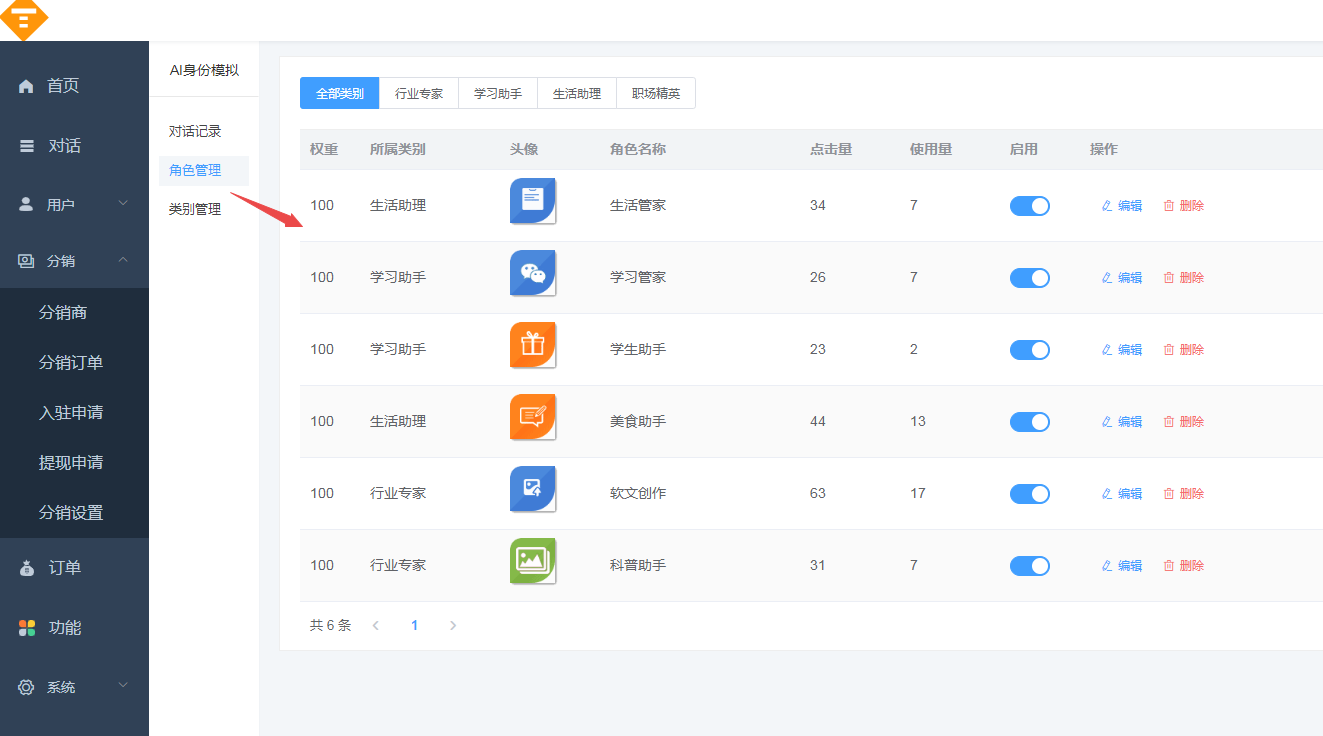Click the 科普助手 green picture avatar
The height and width of the screenshot is (736, 1323).
point(533,561)
